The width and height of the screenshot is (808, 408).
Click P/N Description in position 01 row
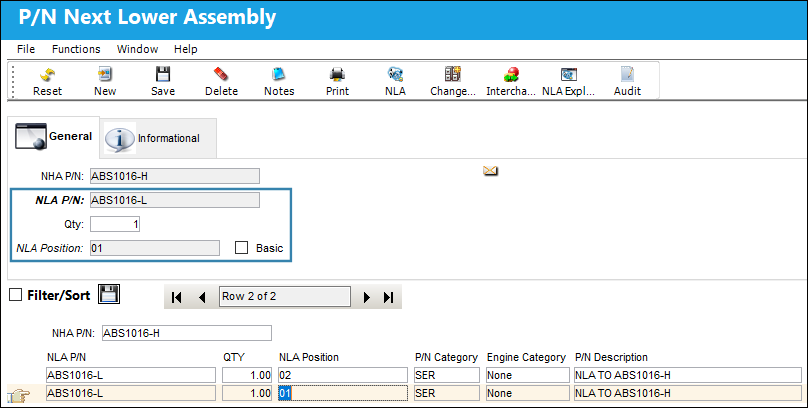(688, 393)
